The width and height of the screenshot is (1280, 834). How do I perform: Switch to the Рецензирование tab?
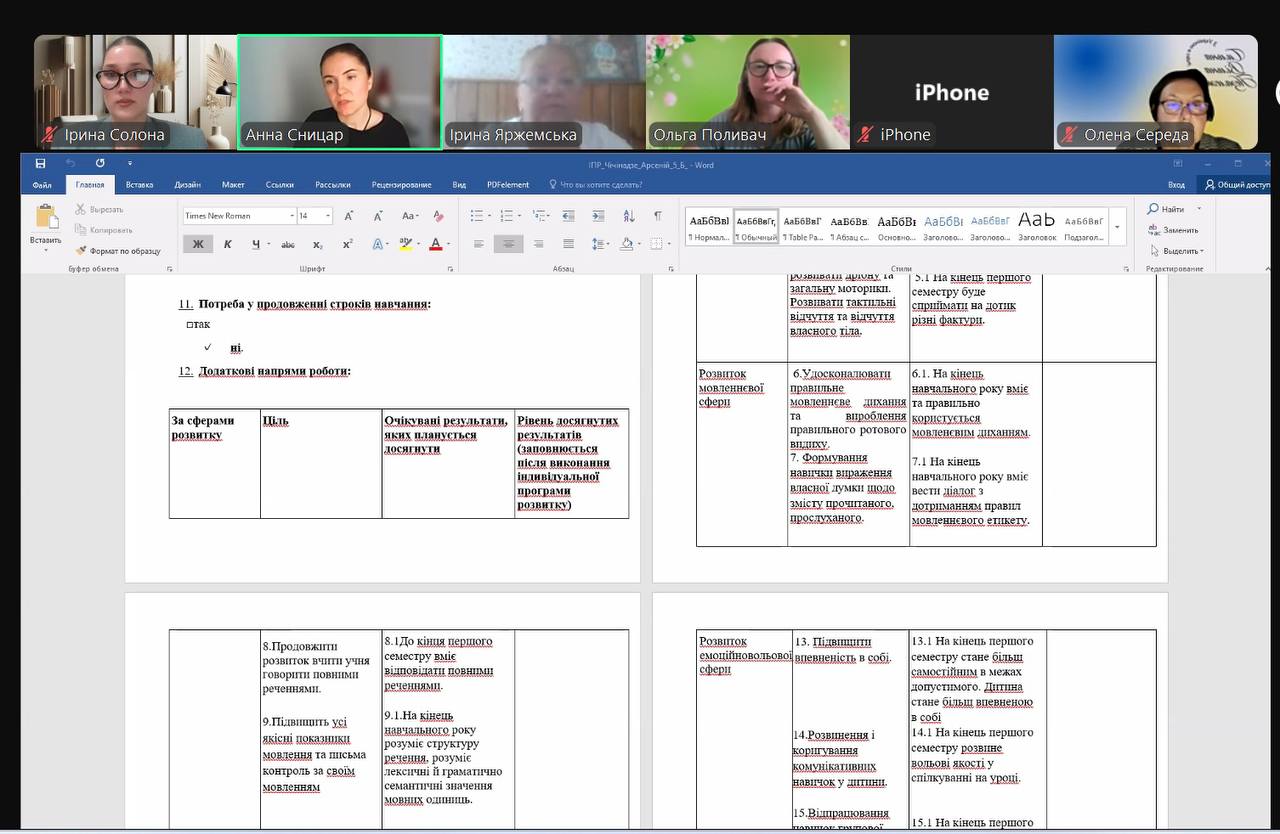tap(401, 185)
